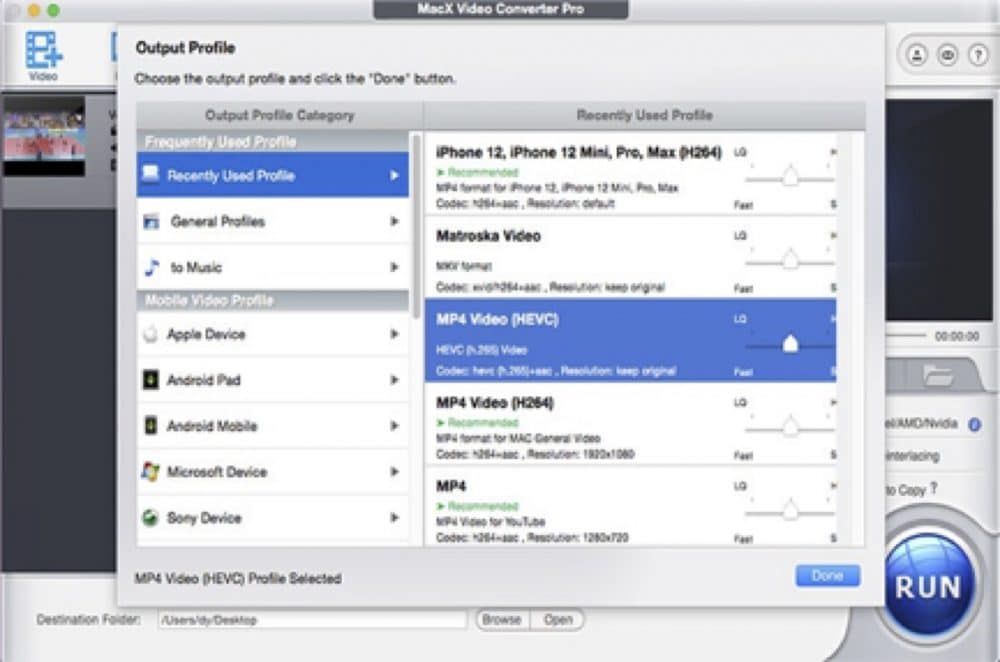
Task: Click the Destination Folder path field
Action: tap(312, 619)
